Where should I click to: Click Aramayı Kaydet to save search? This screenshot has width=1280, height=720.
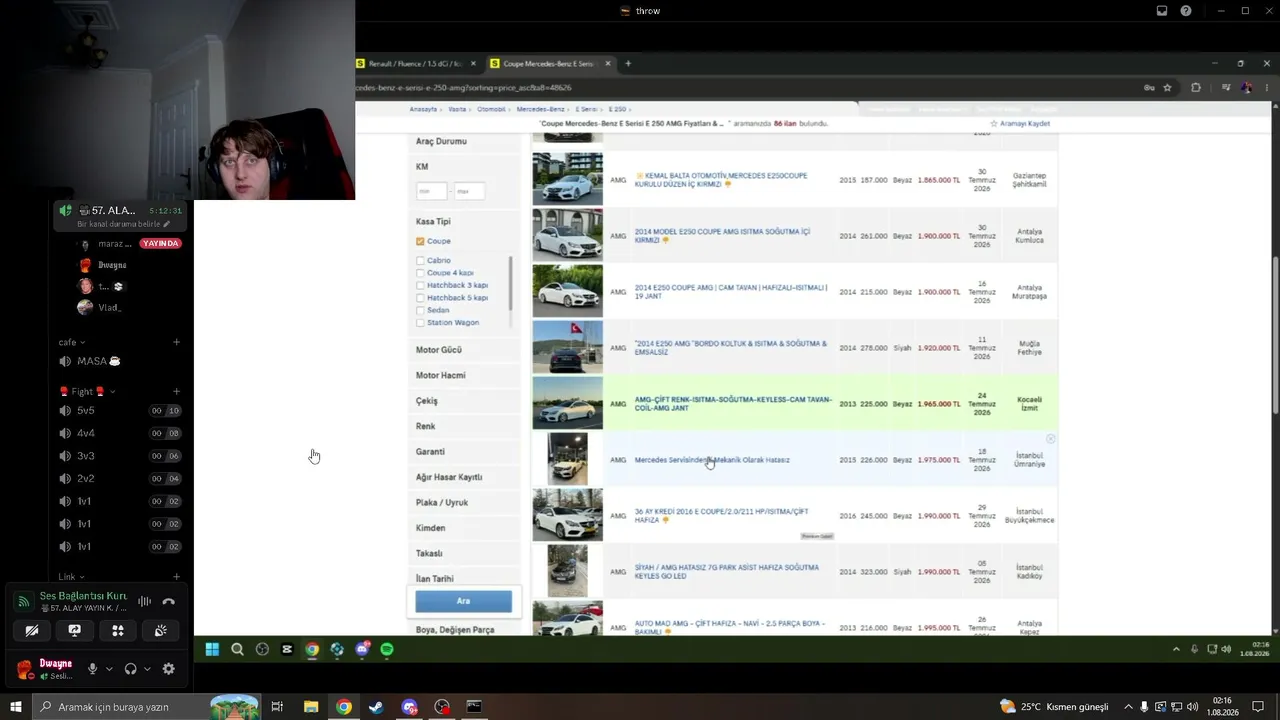pos(1020,123)
